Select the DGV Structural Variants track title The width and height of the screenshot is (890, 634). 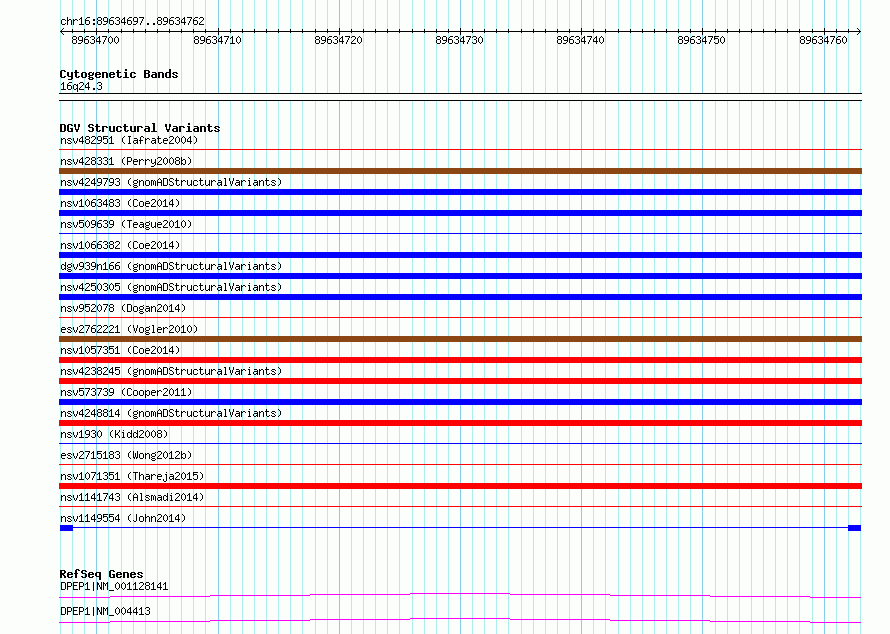pyautogui.click(x=140, y=128)
